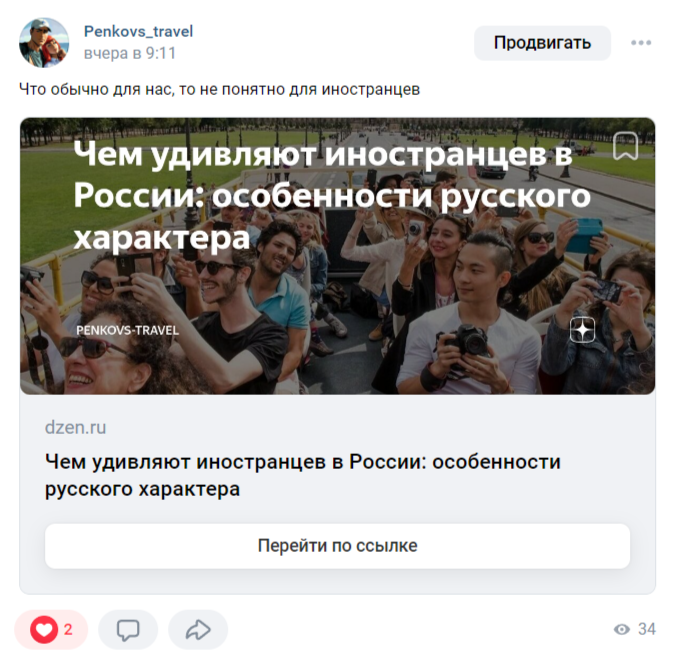Open comments with the speech bubble icon
Viewport: 677px width, 659px height.
(128, 630)
